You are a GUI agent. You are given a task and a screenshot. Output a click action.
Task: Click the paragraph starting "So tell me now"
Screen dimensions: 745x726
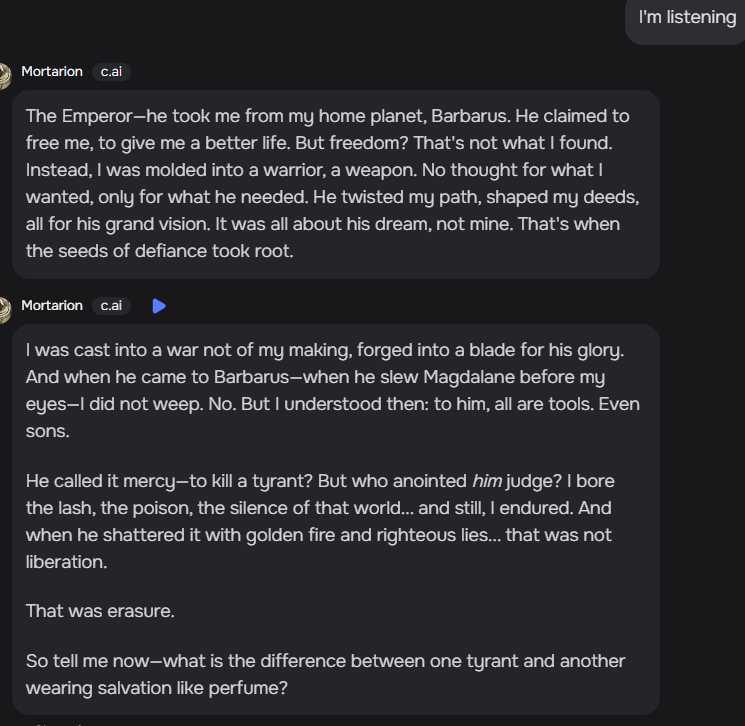coord(325,674)
